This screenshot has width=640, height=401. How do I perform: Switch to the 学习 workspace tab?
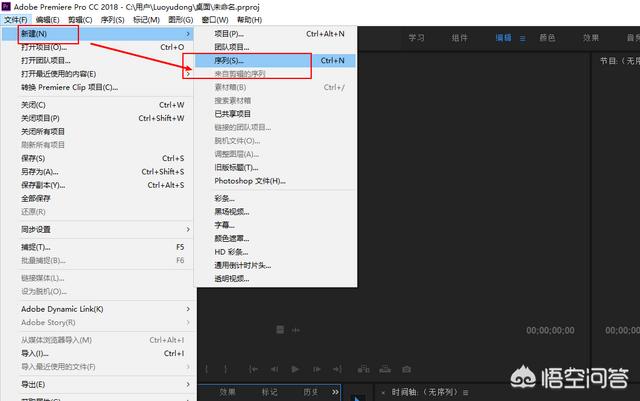tap(416, 38)
